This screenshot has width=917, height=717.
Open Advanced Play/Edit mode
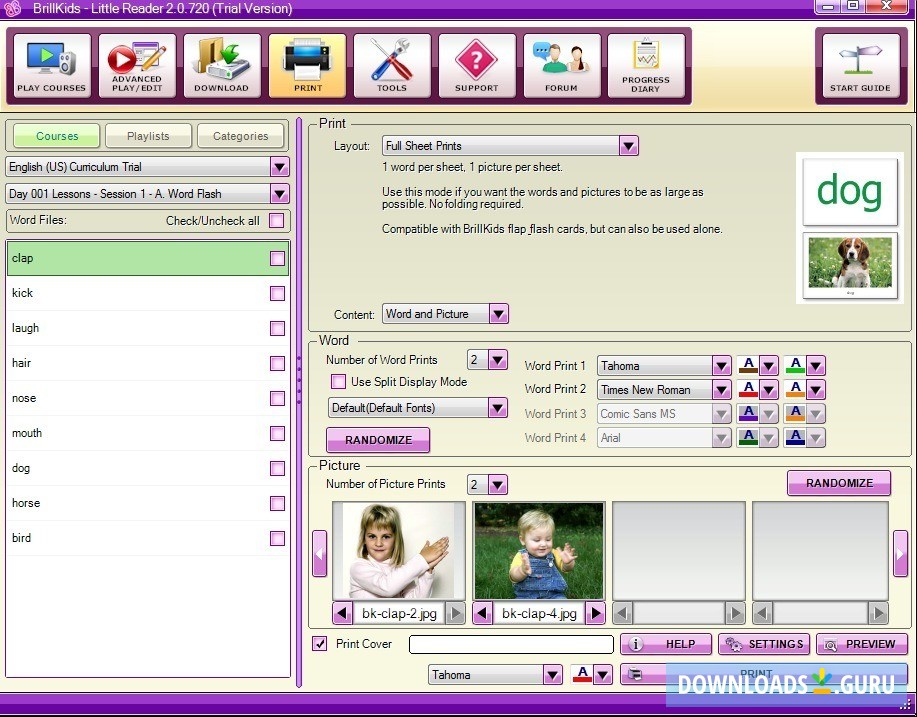point(137,66)
